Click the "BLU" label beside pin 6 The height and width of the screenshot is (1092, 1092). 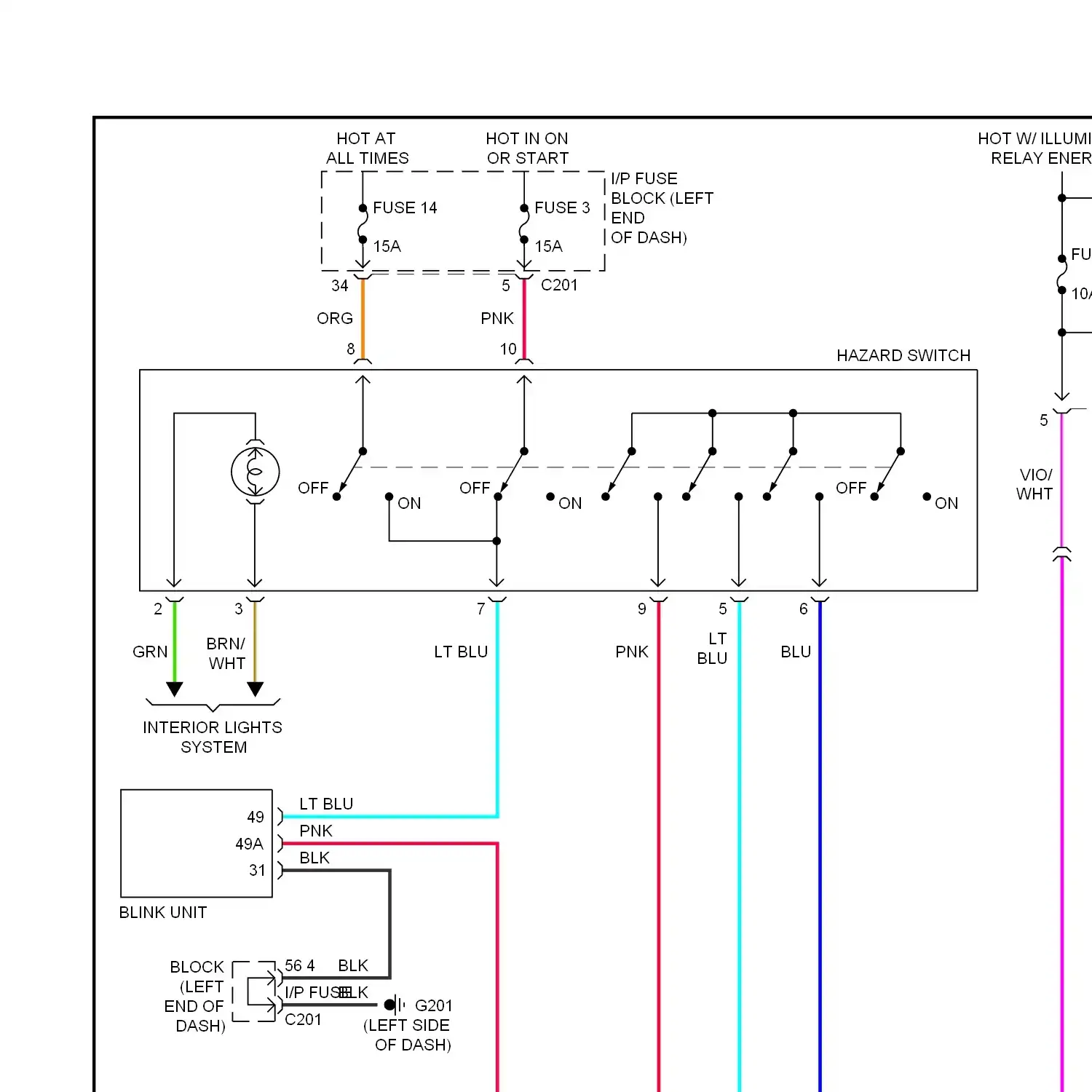click(x=796, y=652)
